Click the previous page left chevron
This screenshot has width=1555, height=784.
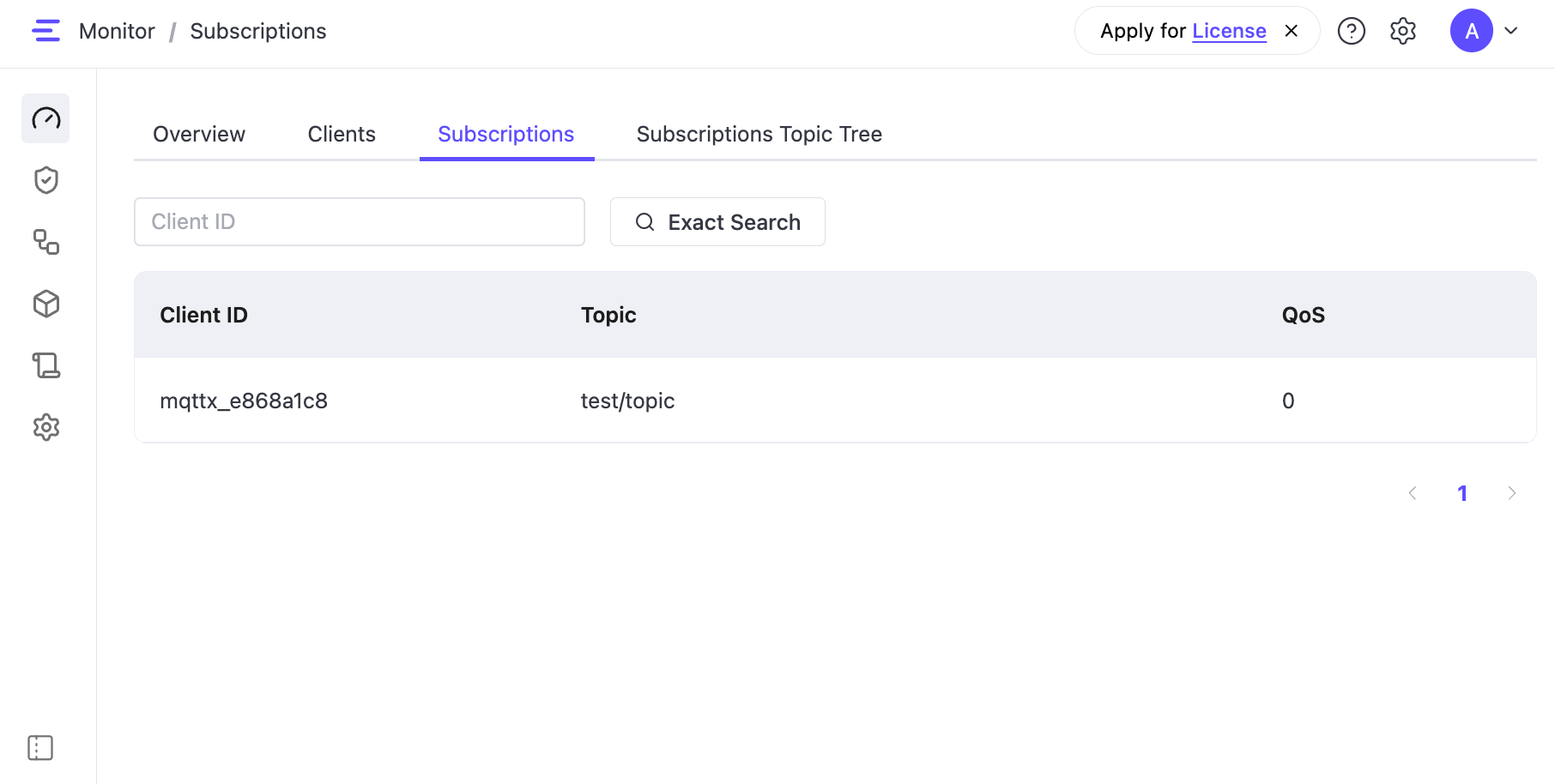point(1413,493)
